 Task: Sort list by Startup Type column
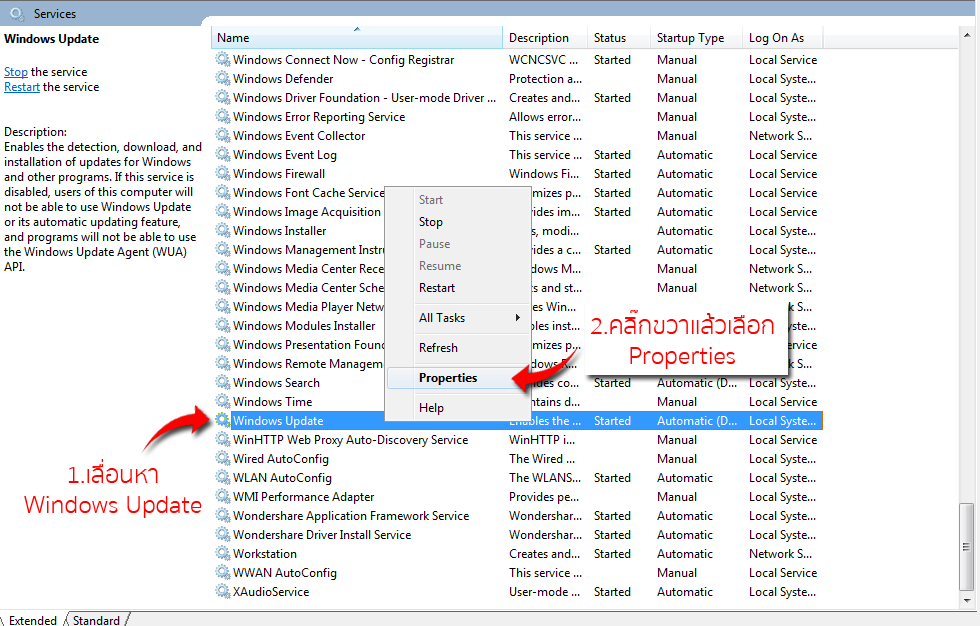(690, 38)
